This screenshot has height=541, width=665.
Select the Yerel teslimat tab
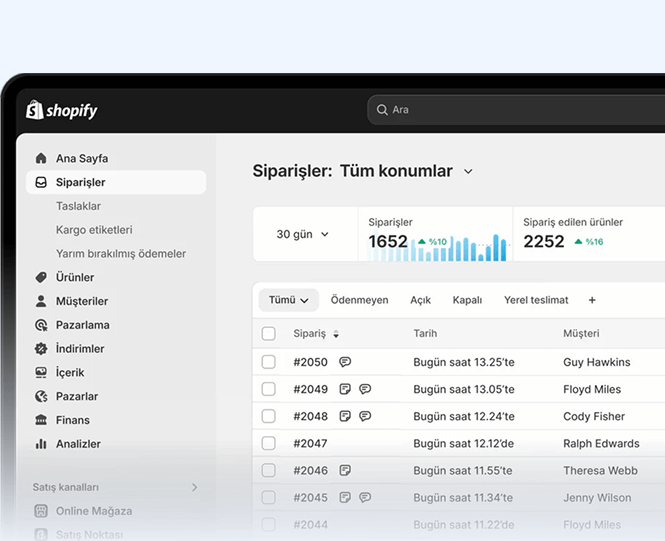point(536,300)
